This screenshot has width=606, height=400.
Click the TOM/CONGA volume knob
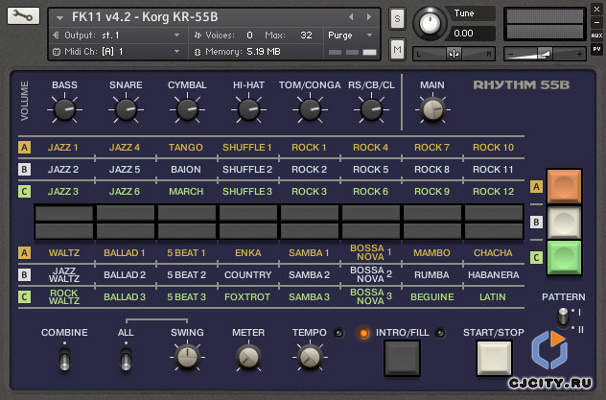[310, 109]
